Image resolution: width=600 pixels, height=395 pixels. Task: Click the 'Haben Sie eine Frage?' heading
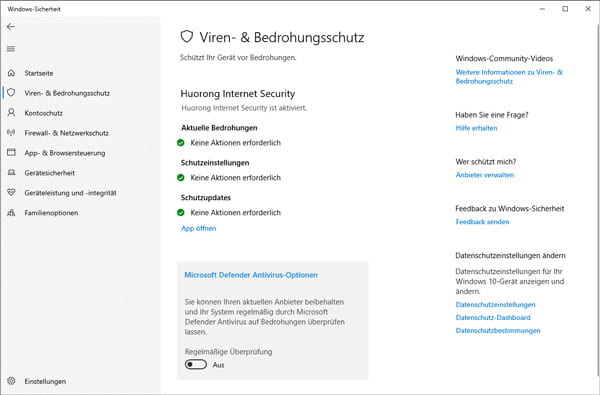[x=492, y=115]
